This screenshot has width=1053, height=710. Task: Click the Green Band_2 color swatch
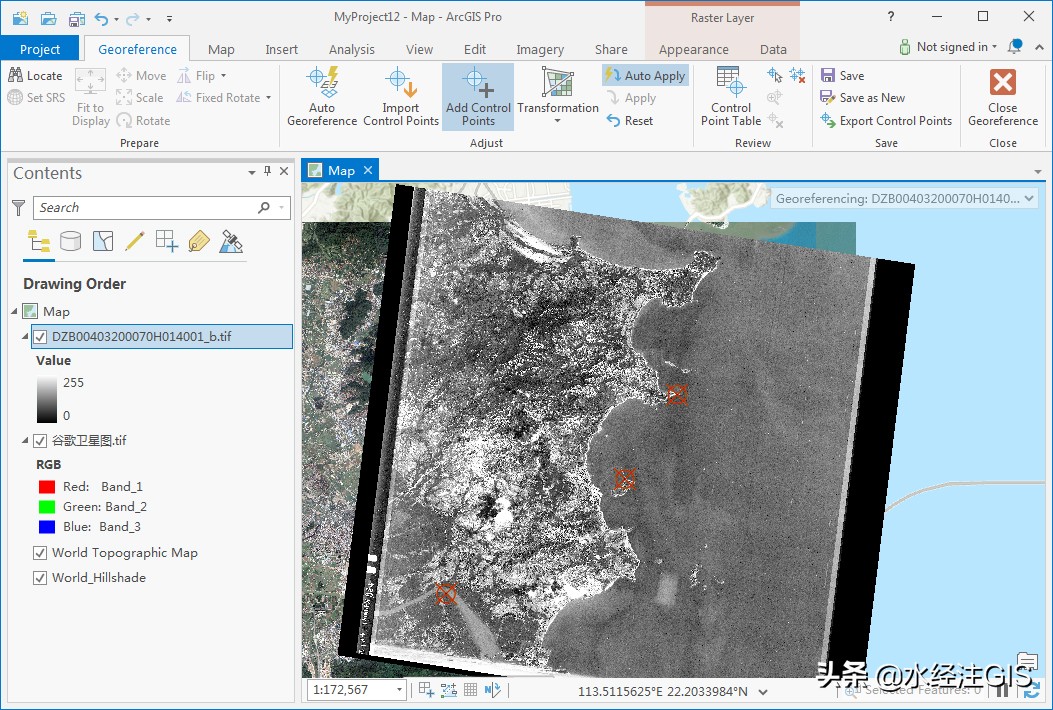click(x=47, y=507)
